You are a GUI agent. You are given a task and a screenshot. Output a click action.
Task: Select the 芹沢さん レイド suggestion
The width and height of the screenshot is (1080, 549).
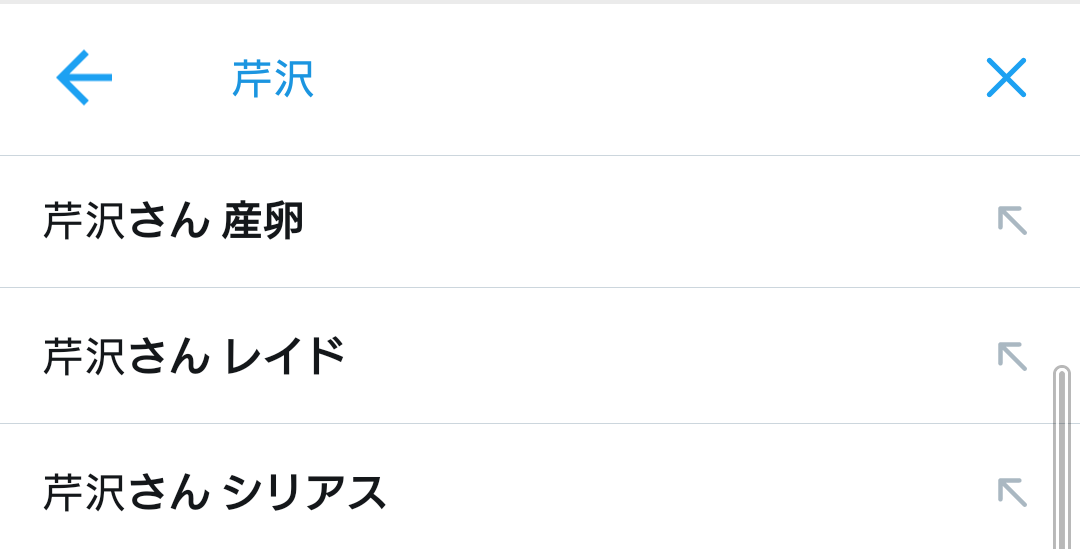194,357
